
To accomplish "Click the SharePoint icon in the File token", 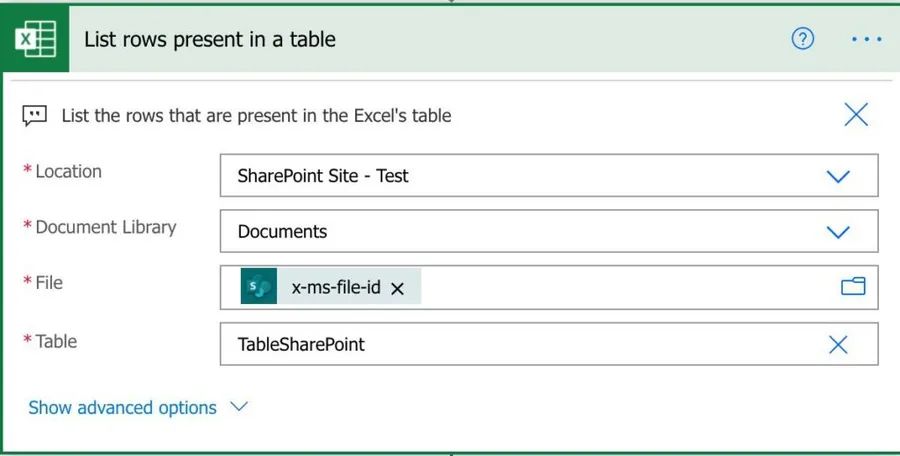I will (x=259, y=288).
